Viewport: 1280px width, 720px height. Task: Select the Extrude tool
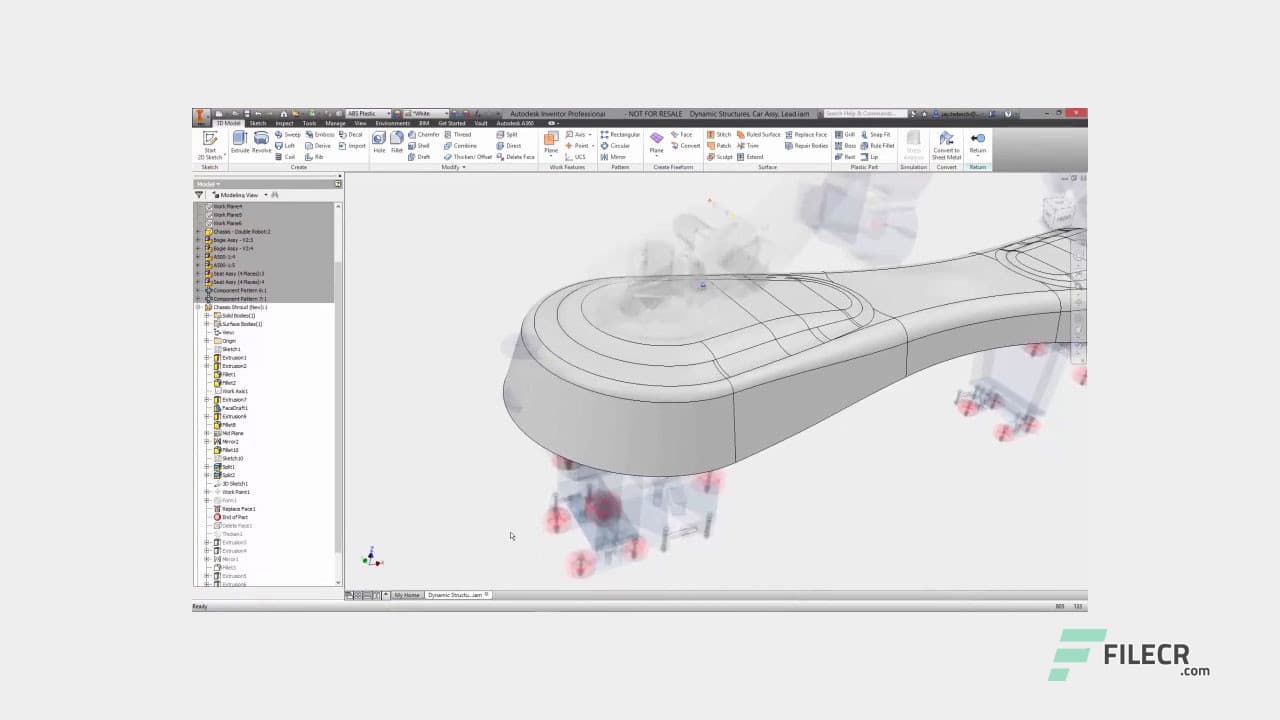[x=240, y=141]
